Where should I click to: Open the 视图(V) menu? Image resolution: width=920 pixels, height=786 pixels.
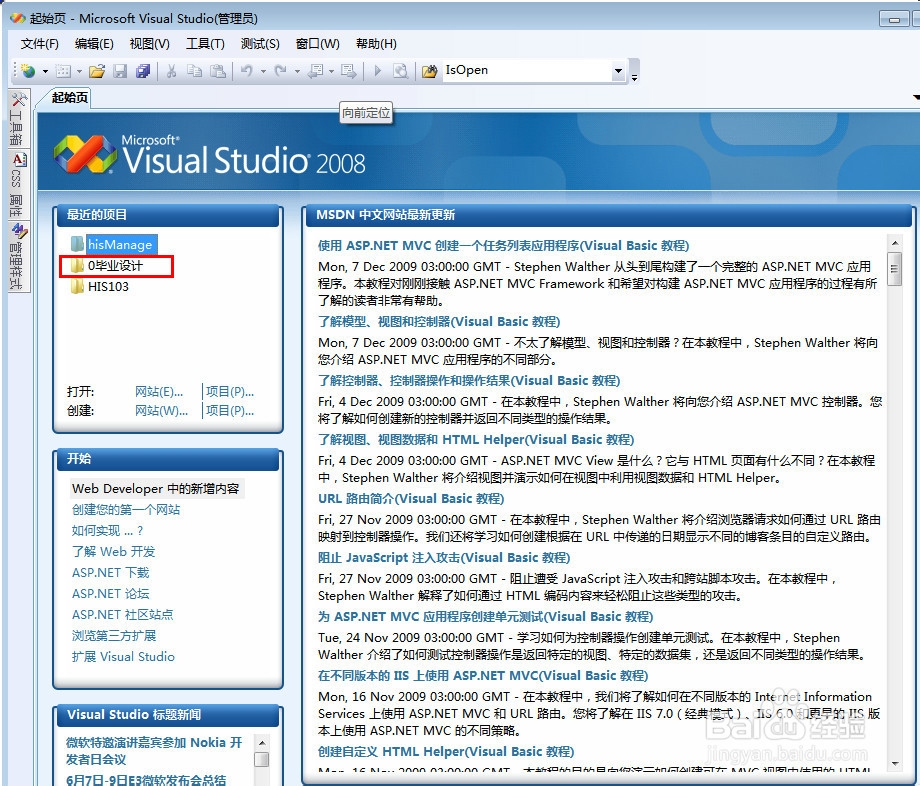pyautogui.click(x=149, y=44)
